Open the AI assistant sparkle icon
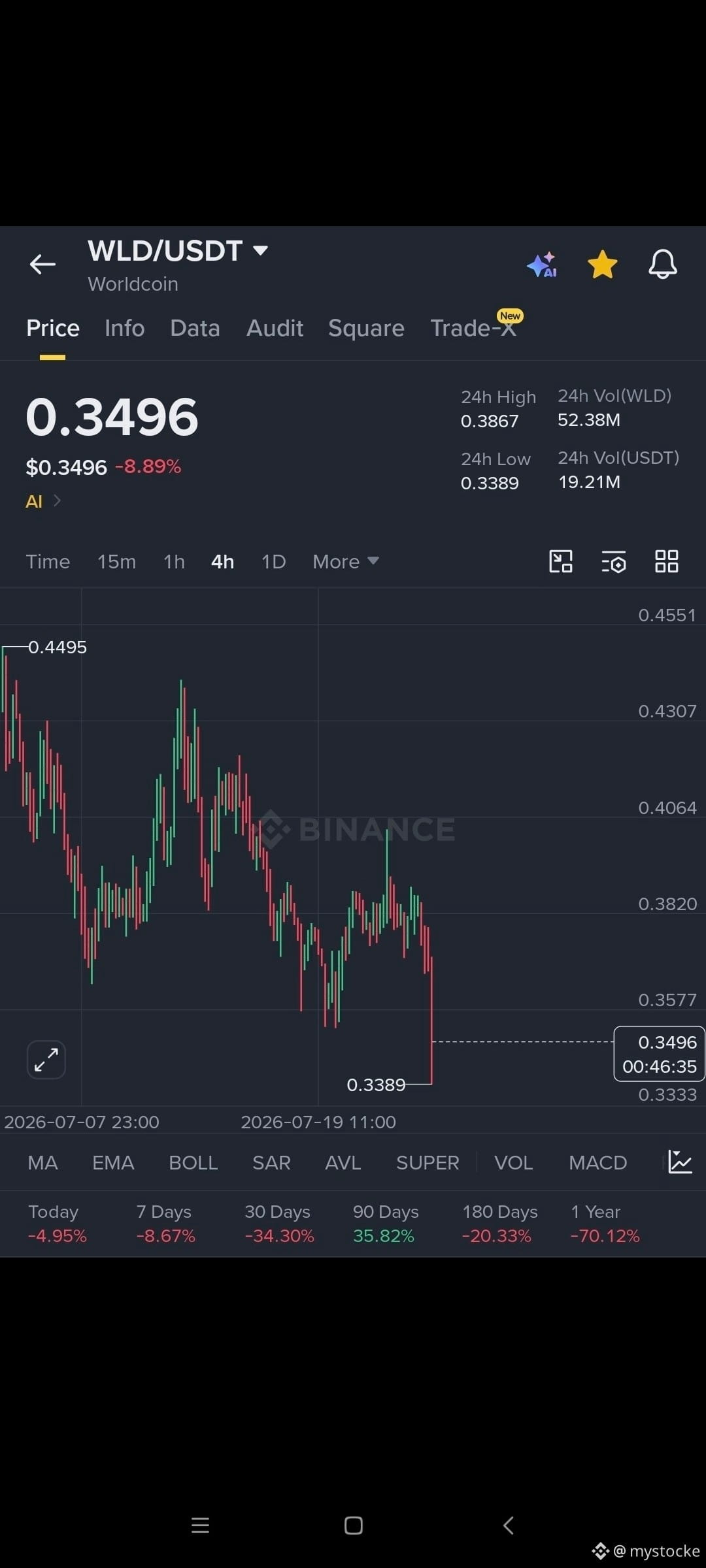This screenshot has width=706, height=1568. pyautogui.click(x=542, y=265)
